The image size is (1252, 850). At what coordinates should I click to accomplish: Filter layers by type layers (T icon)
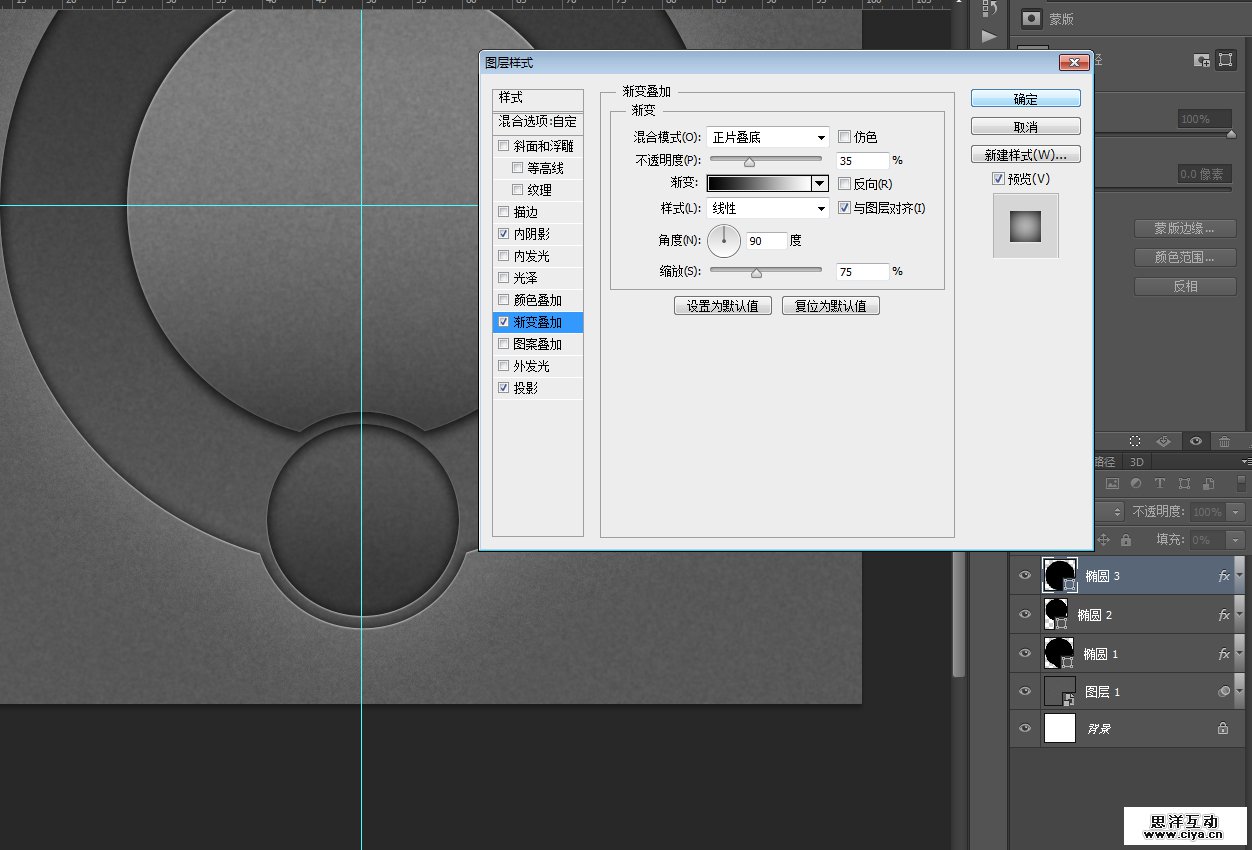coord(1160,483)
